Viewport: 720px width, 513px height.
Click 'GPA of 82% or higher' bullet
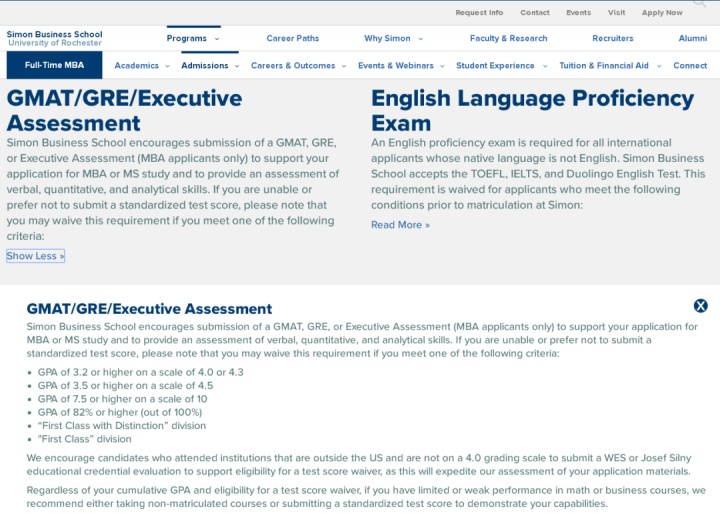tap(120, 412)
